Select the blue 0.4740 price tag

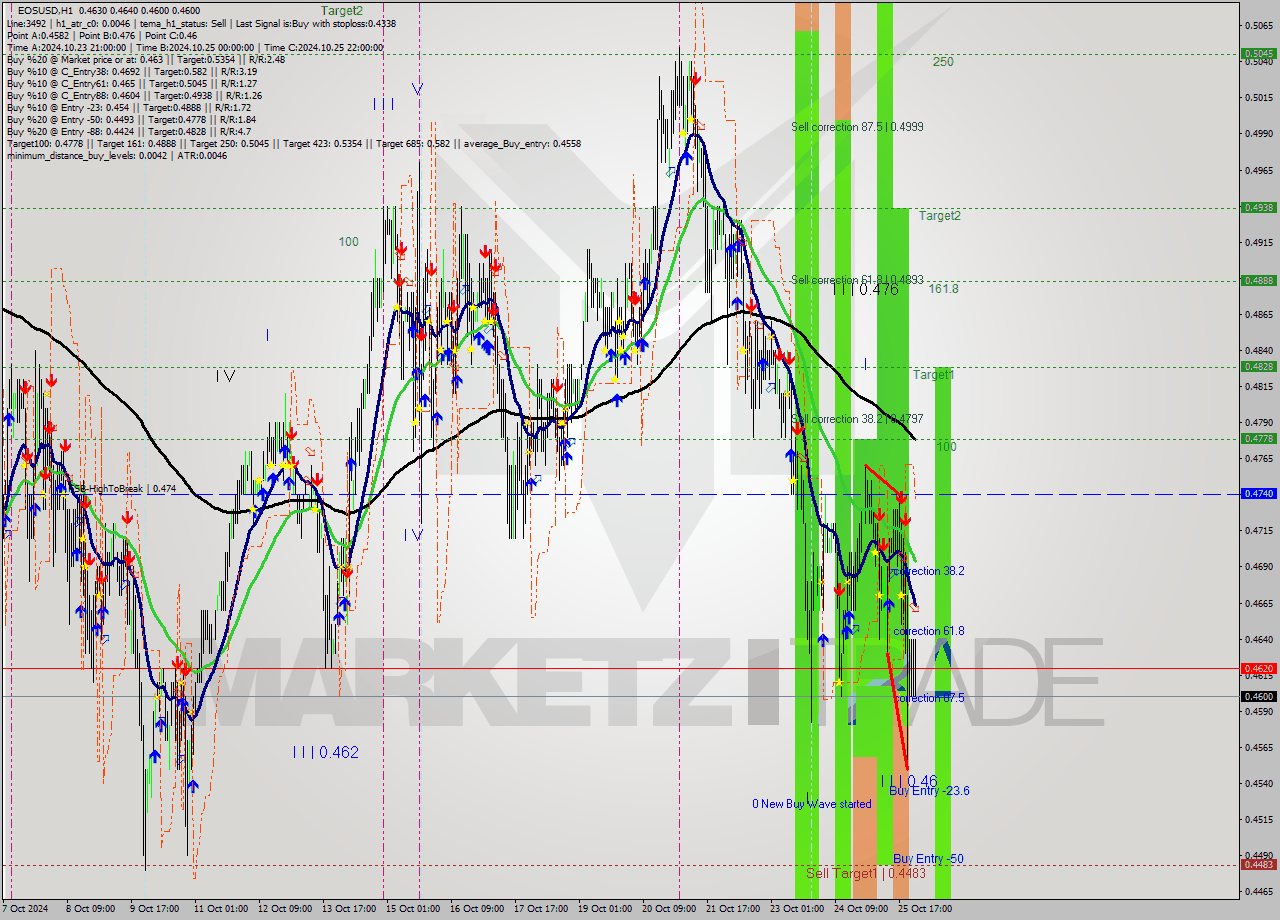[1257, 494]
